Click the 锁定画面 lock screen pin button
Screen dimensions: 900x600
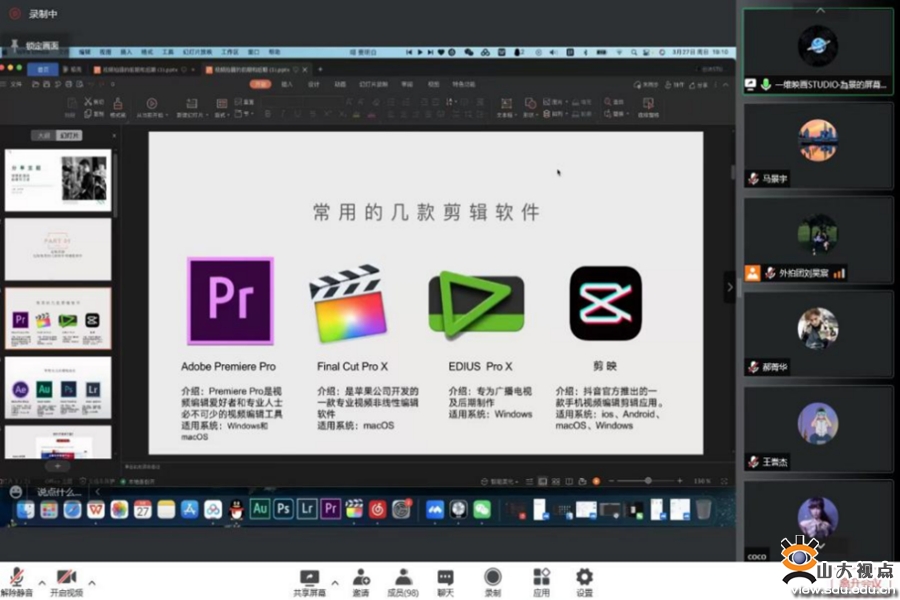pyautogui.click(x=36, y=45)
